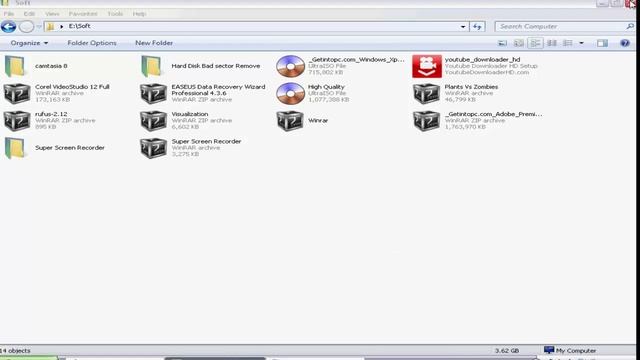Screen dimensions: 640x360
Task: Click the name 'Hard Disk Bad sector Remove'
Action: (216, 66)
